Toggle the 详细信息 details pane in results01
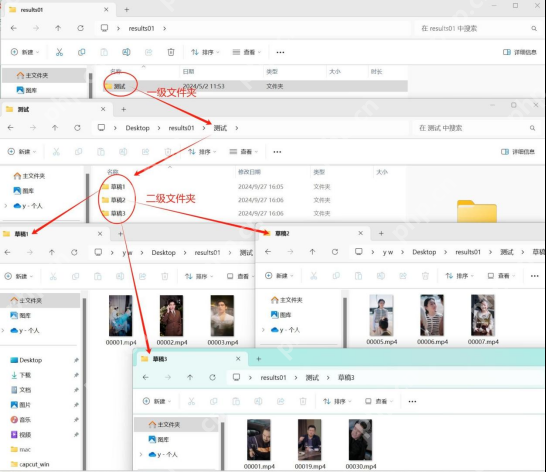This screenshot has width=546, height=472. point(520,52)
